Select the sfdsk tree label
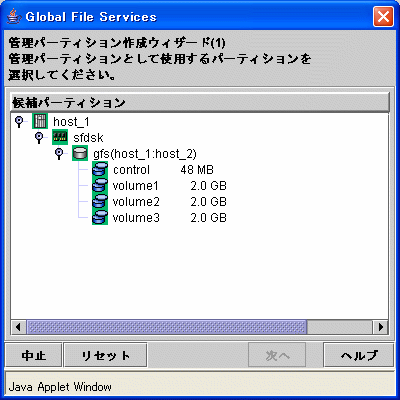Image resolution: width=400 pixels, height=400 pixels. click(88, 138)
